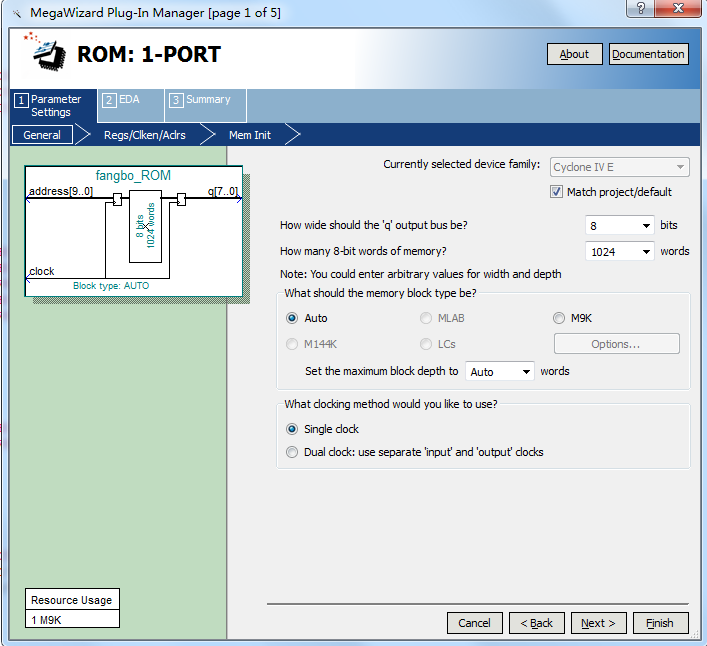Go to Regs/Clken/Aclrs step
Screen dimensions: 707x646
[144, 135]
